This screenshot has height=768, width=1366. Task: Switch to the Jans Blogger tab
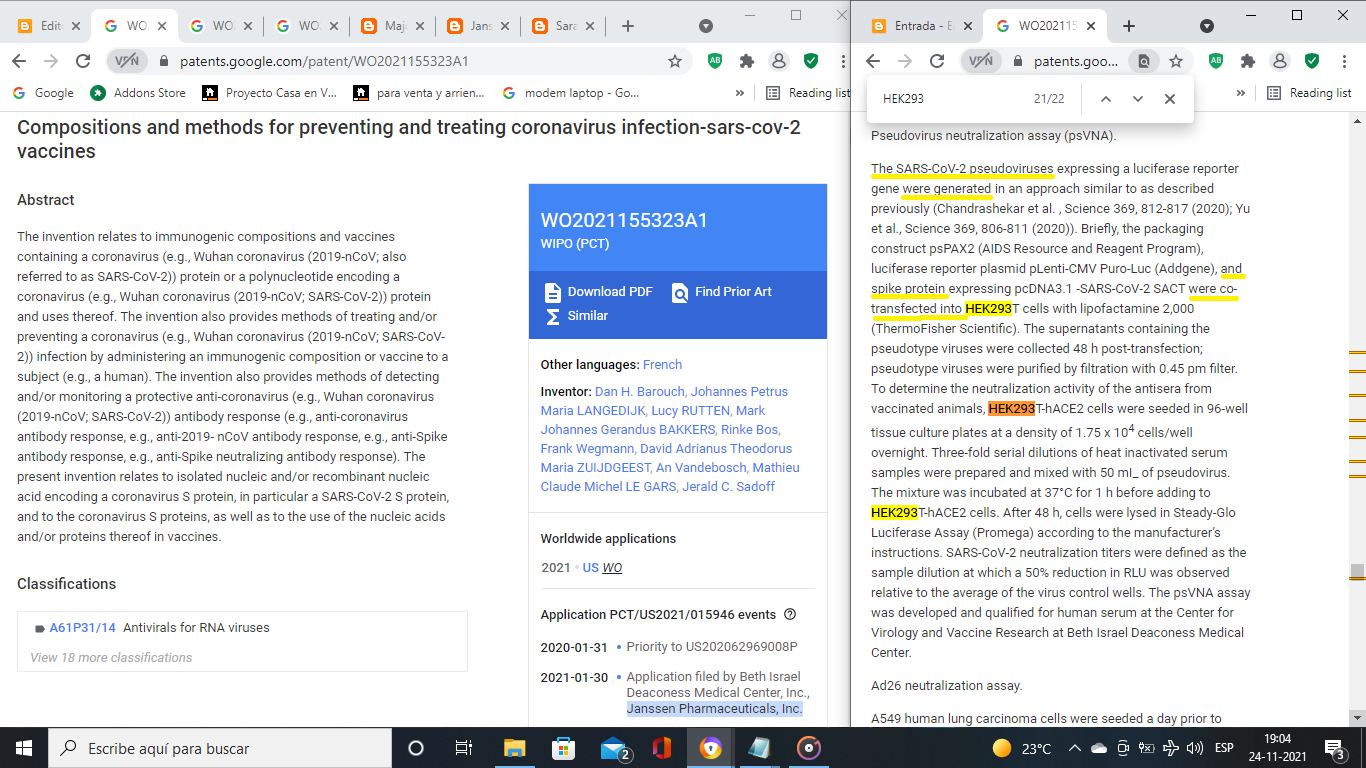point(479,26)
